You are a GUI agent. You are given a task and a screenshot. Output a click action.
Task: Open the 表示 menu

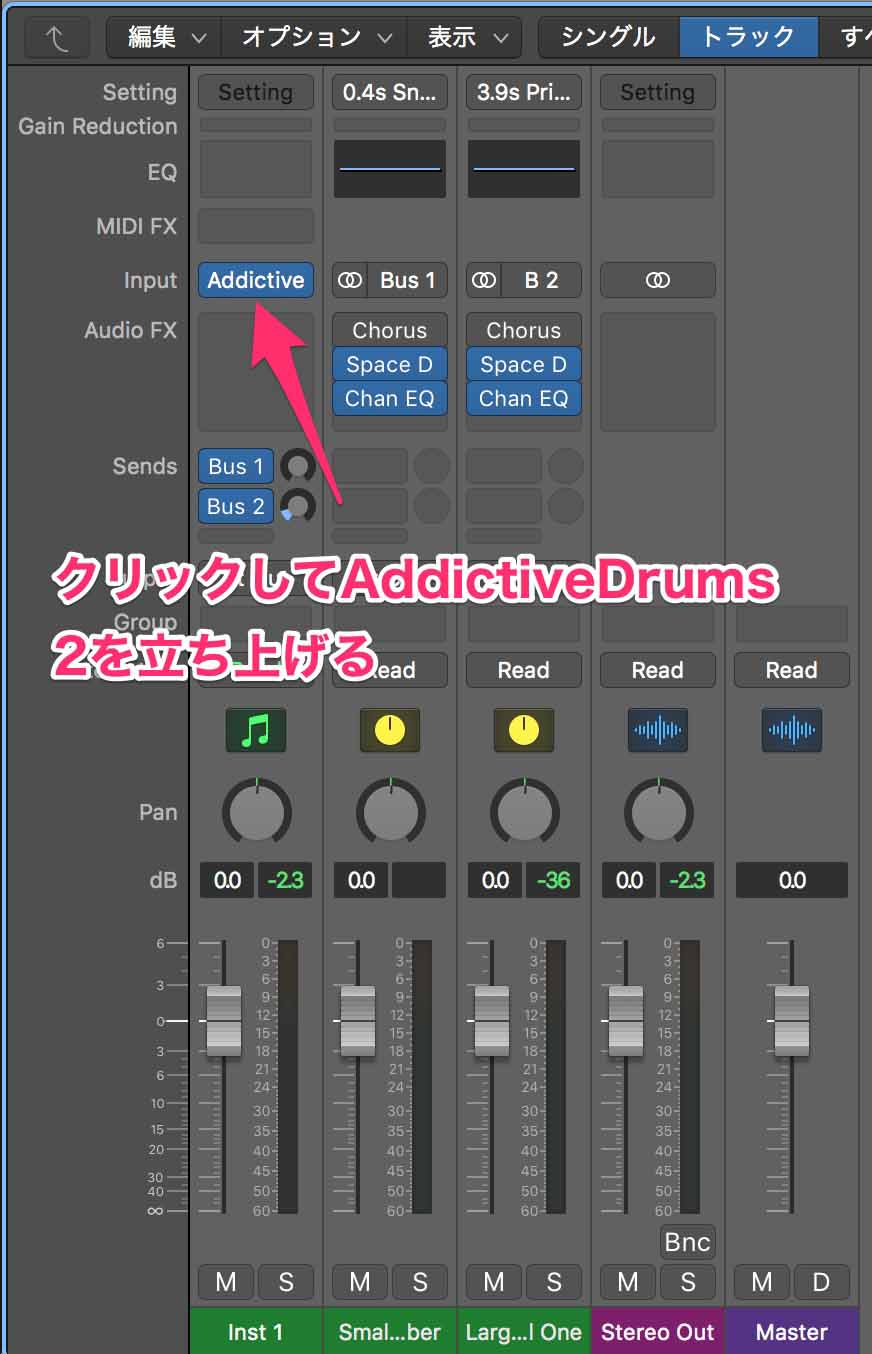click(x=464, y=38)
